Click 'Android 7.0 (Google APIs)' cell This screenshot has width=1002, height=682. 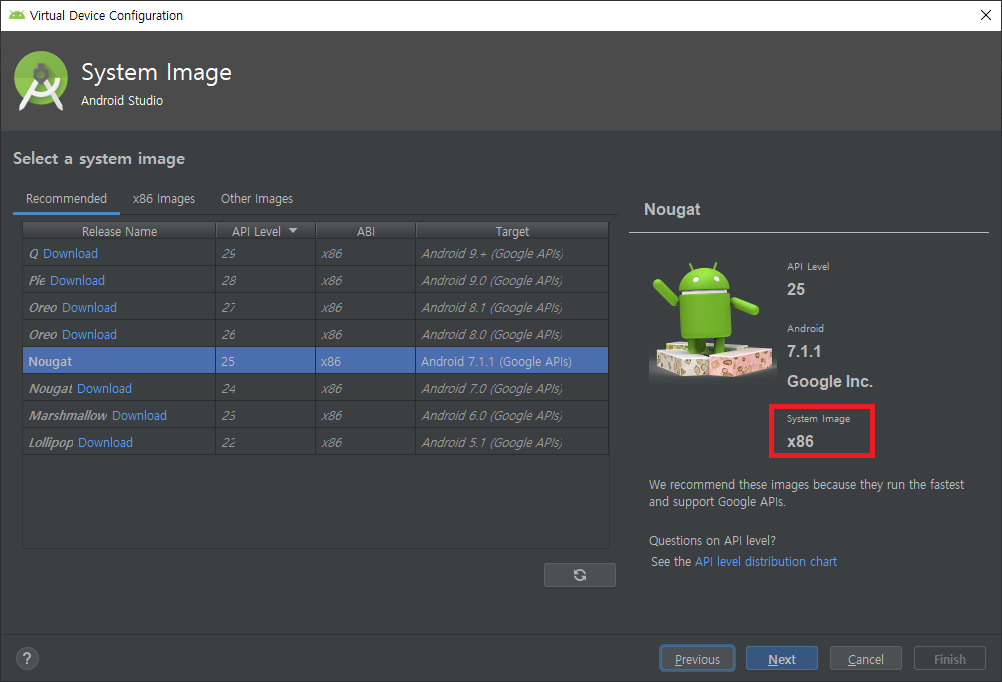pos(512,389)
